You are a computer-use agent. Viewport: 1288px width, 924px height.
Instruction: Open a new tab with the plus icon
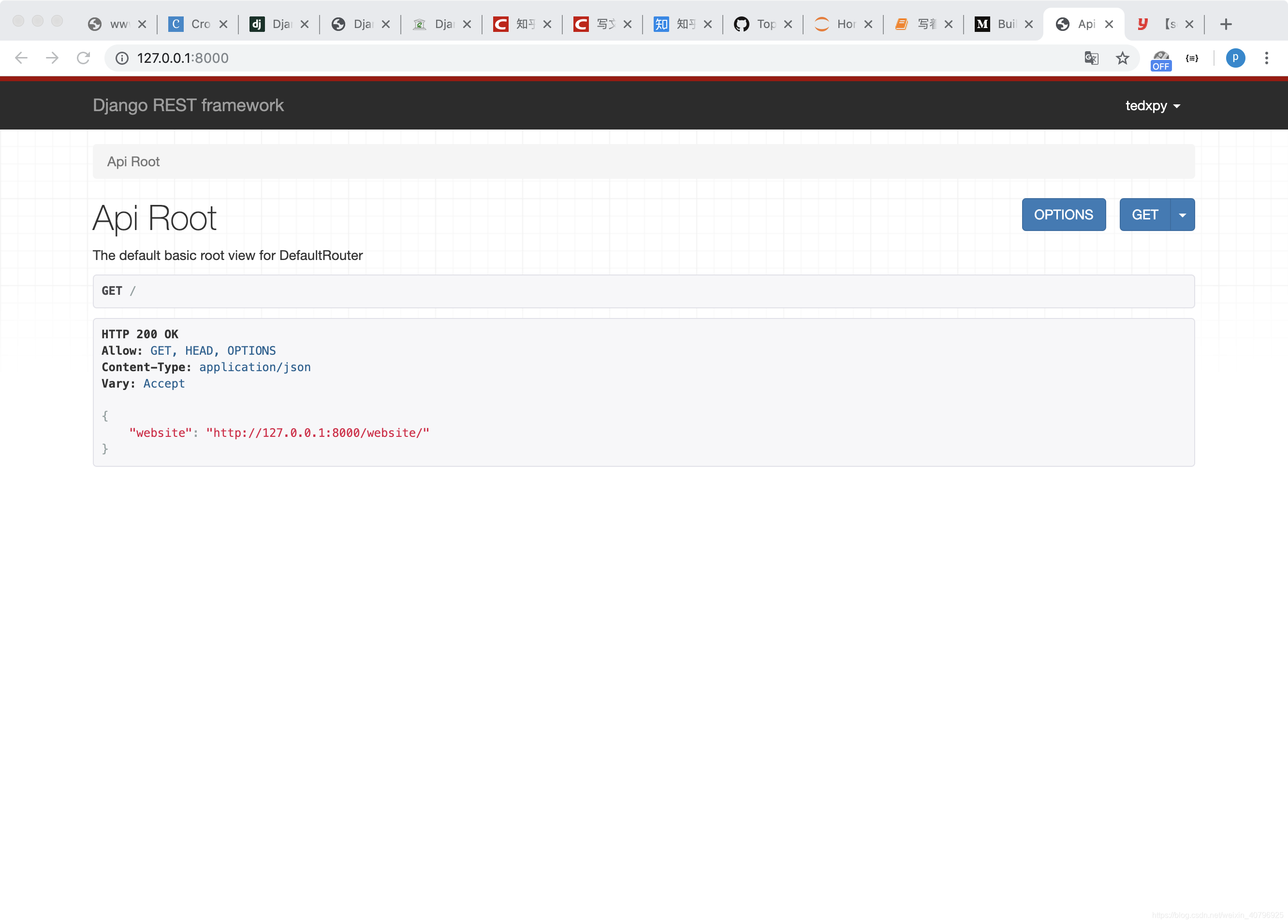(x=1226, y=24)
